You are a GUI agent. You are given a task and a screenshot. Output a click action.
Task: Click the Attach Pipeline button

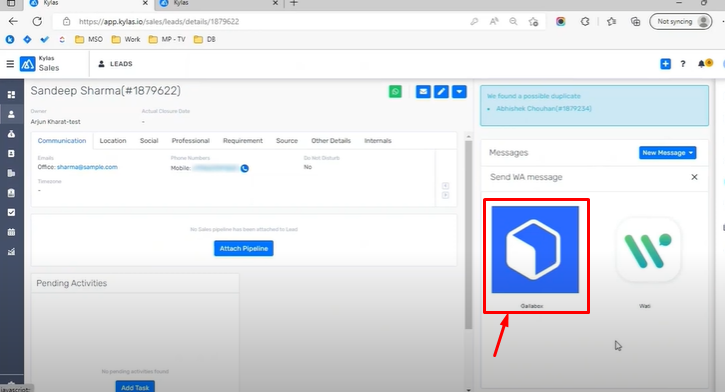[x=244, y=248]
